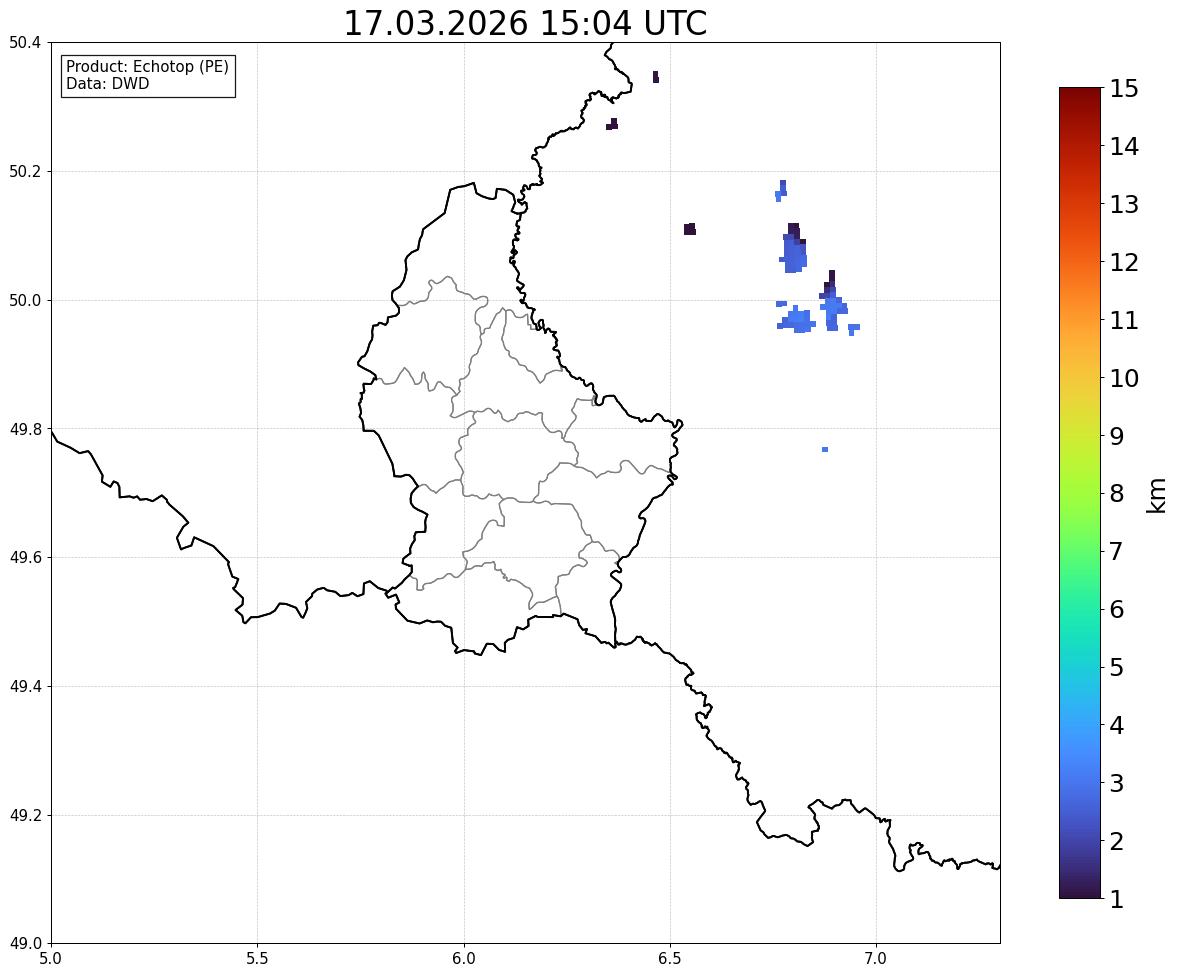Click longitude axis label 6.0
The width and height of the screenshot is (1178, 976).
click(x=464, y=959)
